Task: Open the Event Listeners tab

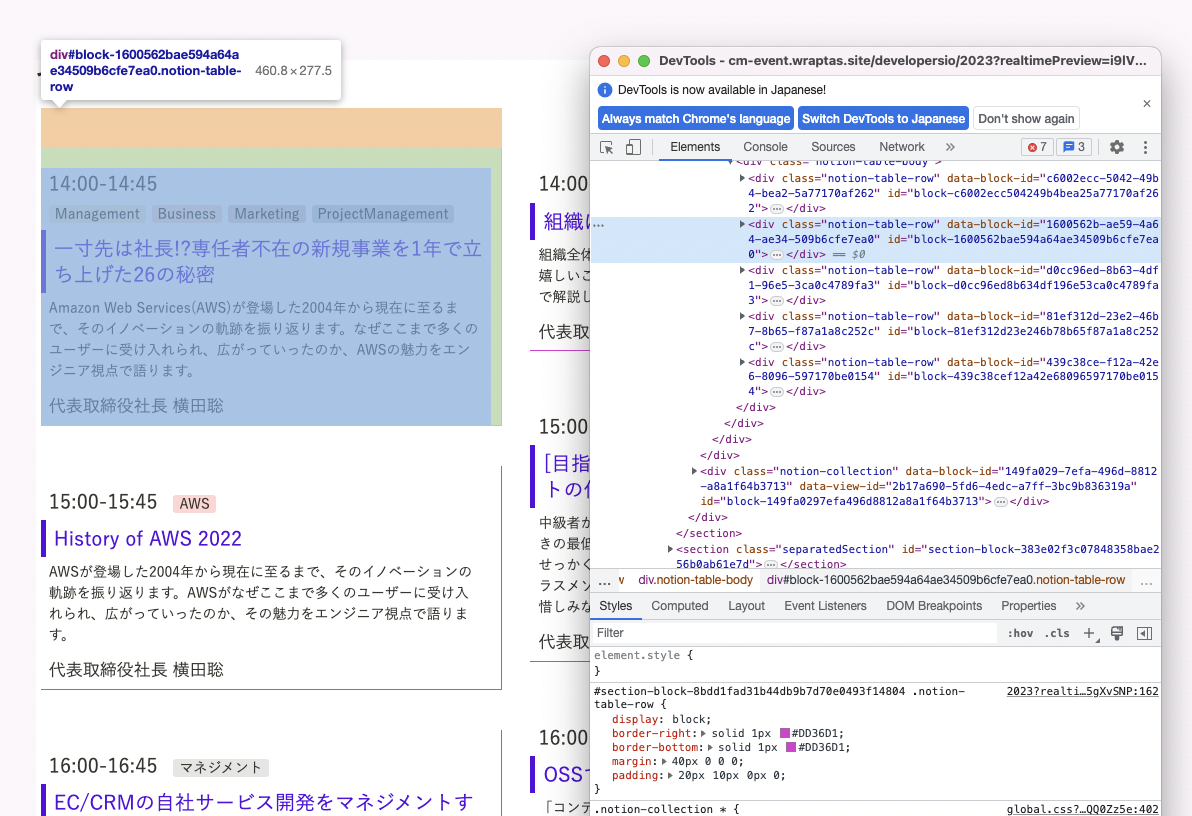Action: pyautogui.click(x=825, y=606)
